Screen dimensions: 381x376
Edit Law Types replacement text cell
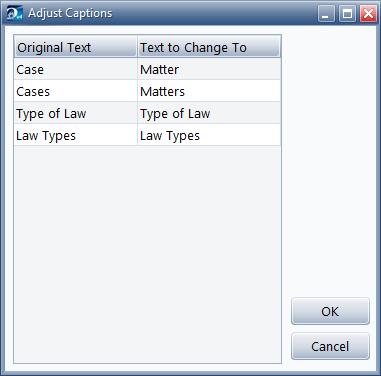tap(209, 135)
